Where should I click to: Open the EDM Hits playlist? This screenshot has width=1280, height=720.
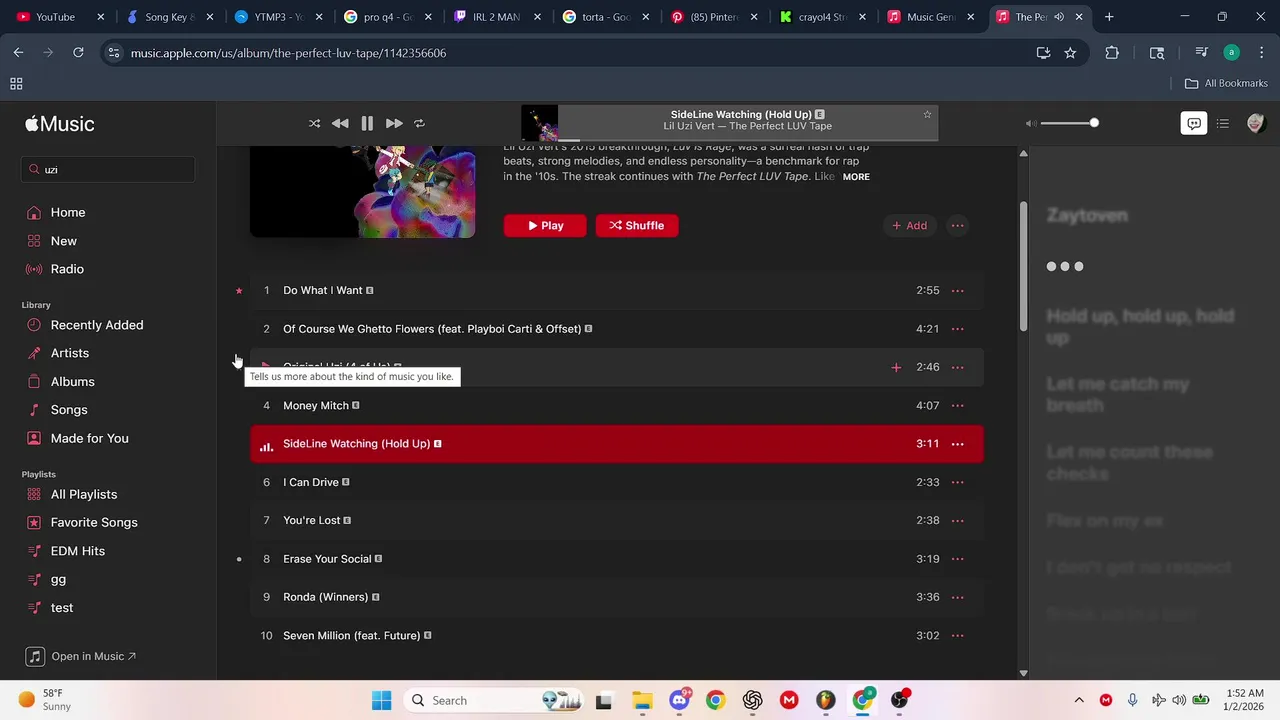78,551
